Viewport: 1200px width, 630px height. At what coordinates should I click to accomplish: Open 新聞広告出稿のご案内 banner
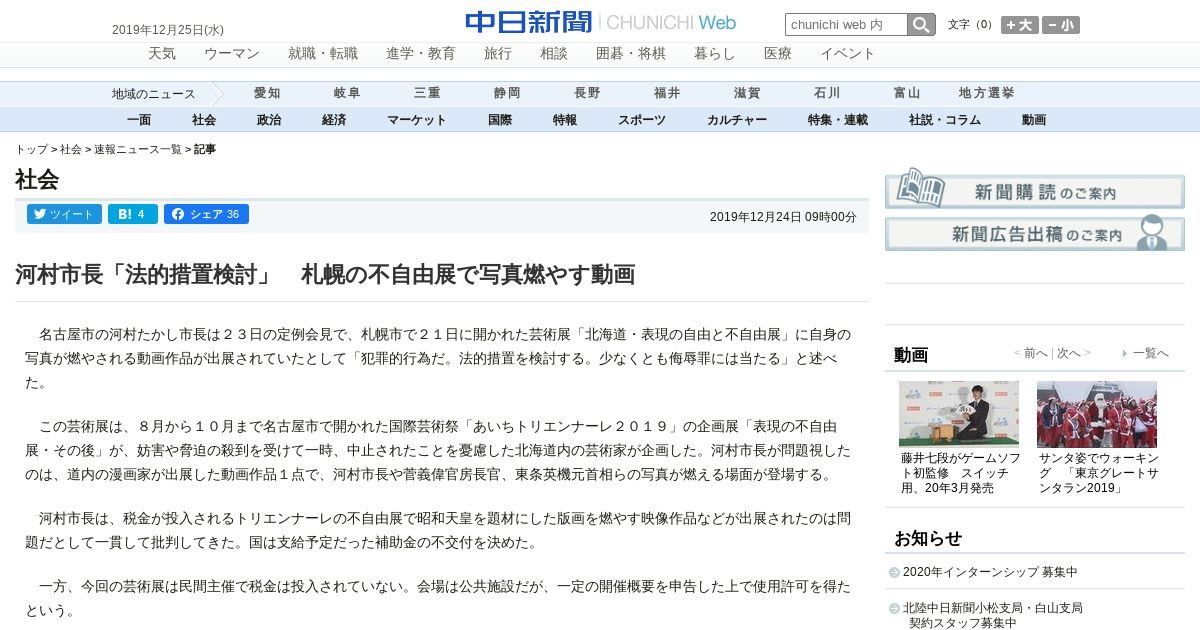[x=1035, y=233]
